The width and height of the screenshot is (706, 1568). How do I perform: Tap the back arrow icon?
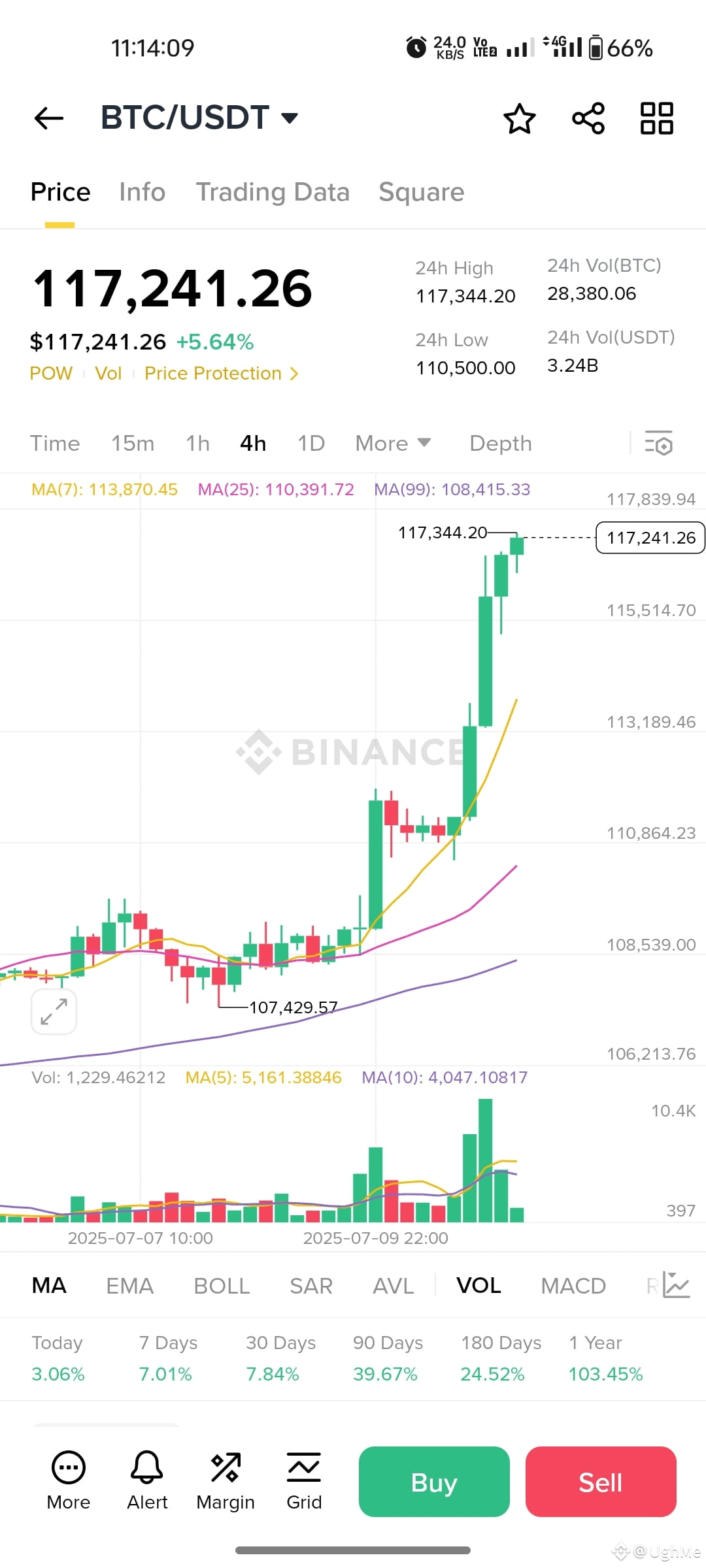49,118
